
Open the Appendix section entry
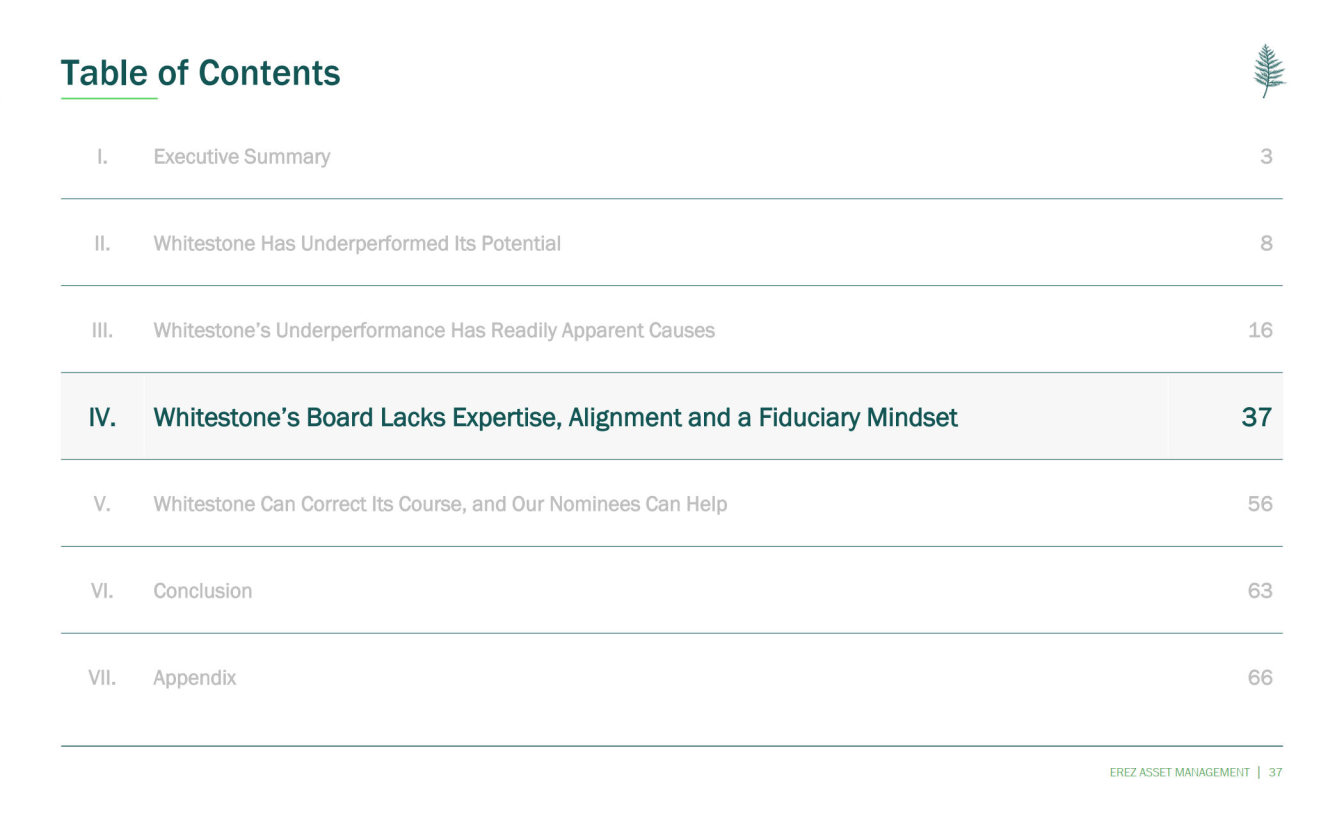click(194, 678)
